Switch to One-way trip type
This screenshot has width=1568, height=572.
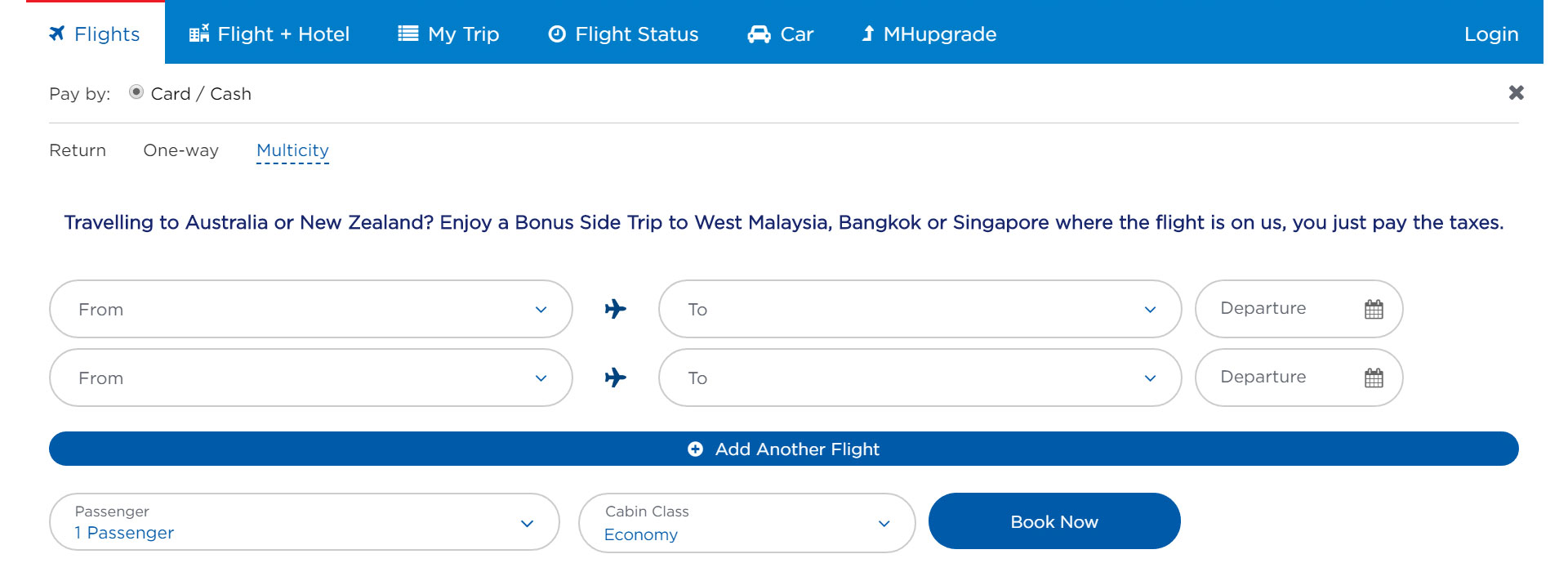181,150
